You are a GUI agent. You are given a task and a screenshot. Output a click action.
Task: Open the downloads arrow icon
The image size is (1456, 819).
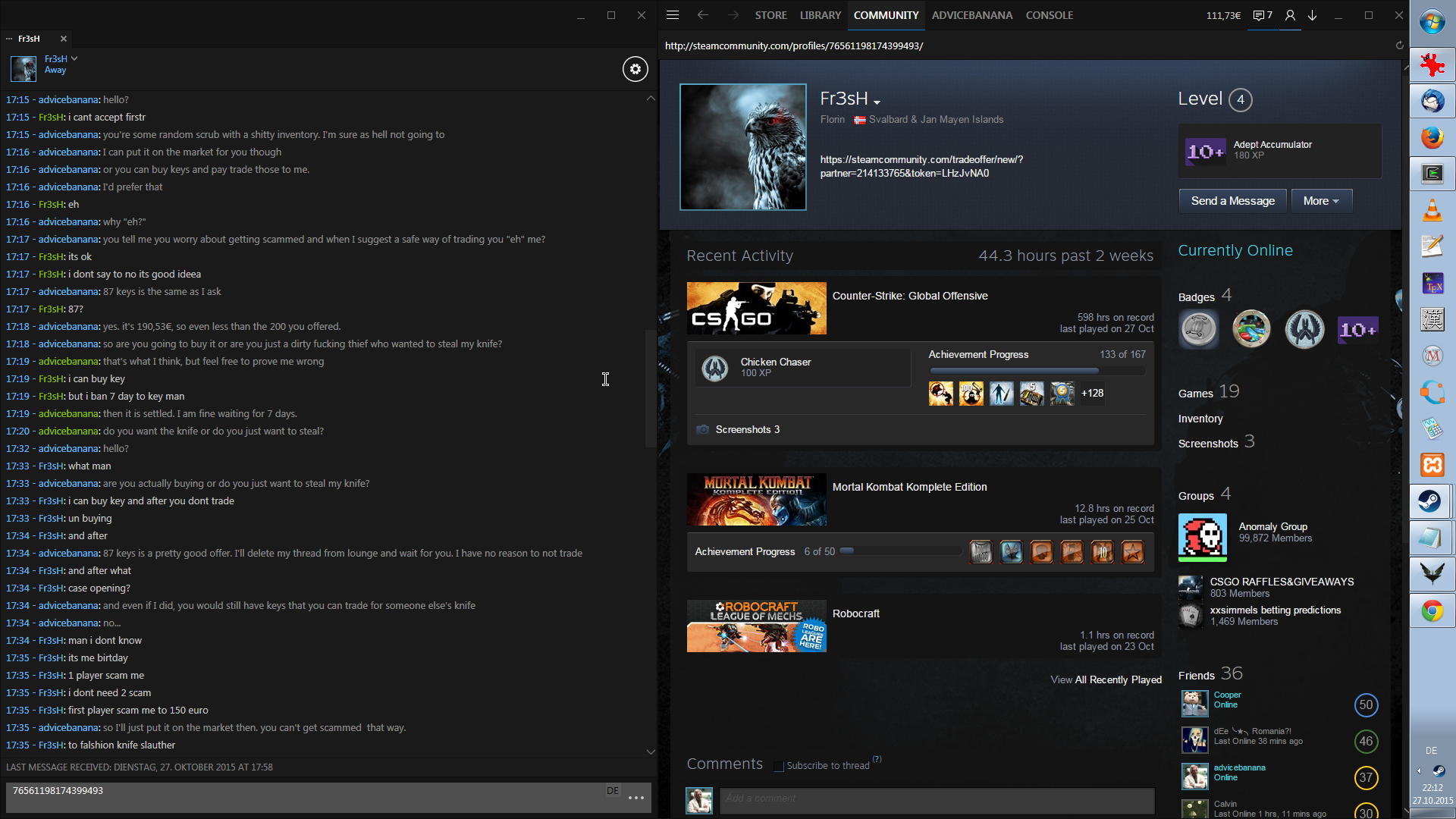coord(1313,15)
